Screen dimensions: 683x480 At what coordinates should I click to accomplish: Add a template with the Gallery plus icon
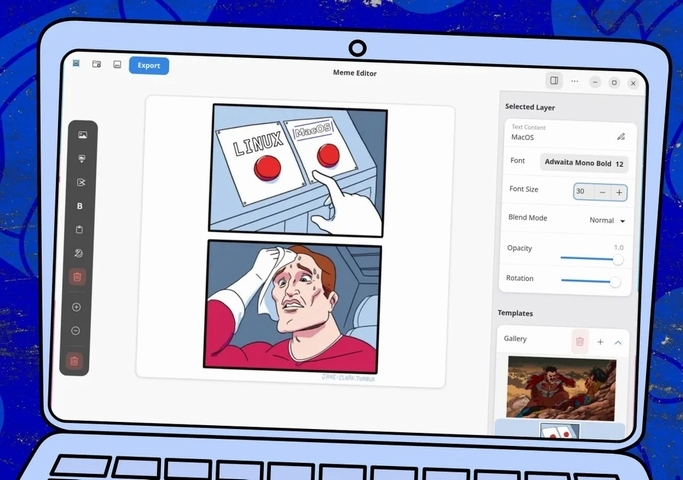point(600,342)
